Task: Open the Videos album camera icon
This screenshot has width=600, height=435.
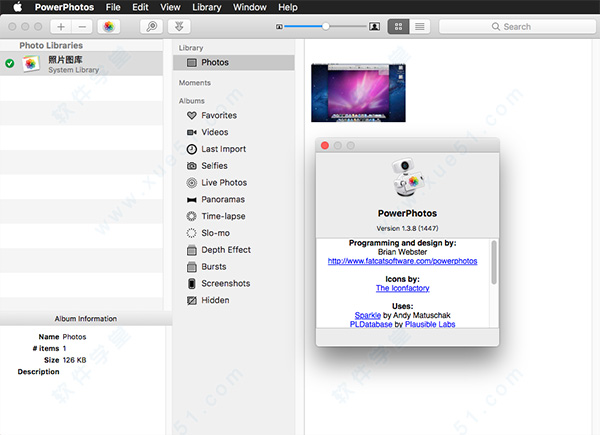Action: tap(192, 132)
